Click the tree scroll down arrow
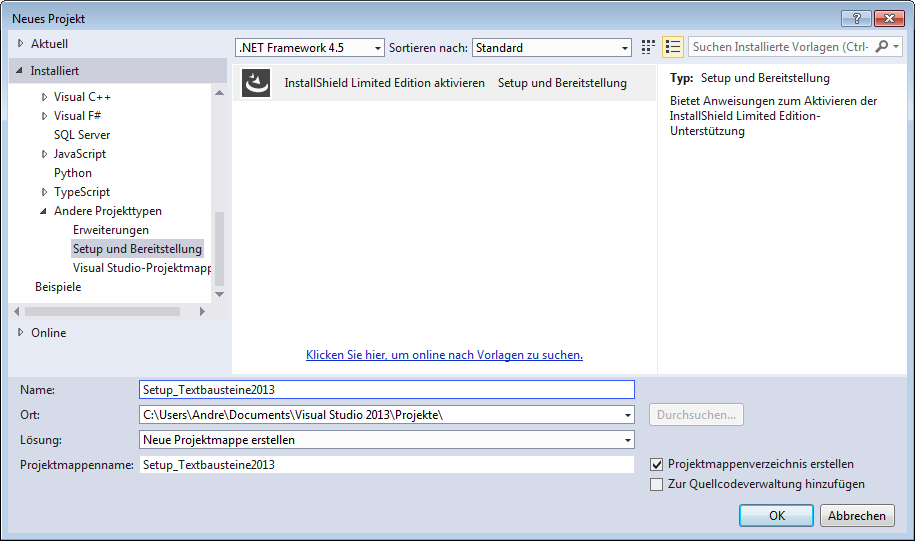 [x=219, y=294]
